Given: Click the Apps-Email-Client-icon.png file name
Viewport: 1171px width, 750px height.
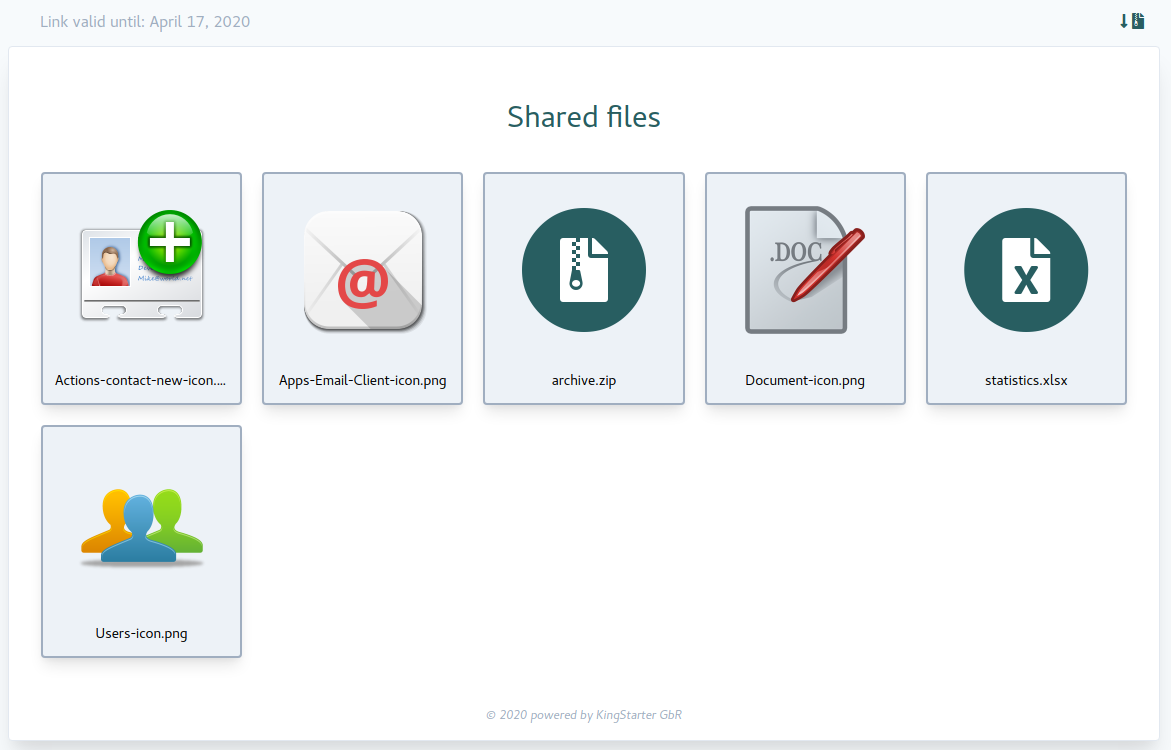Looking at the screenshot, I should click(x=363, y=380).
